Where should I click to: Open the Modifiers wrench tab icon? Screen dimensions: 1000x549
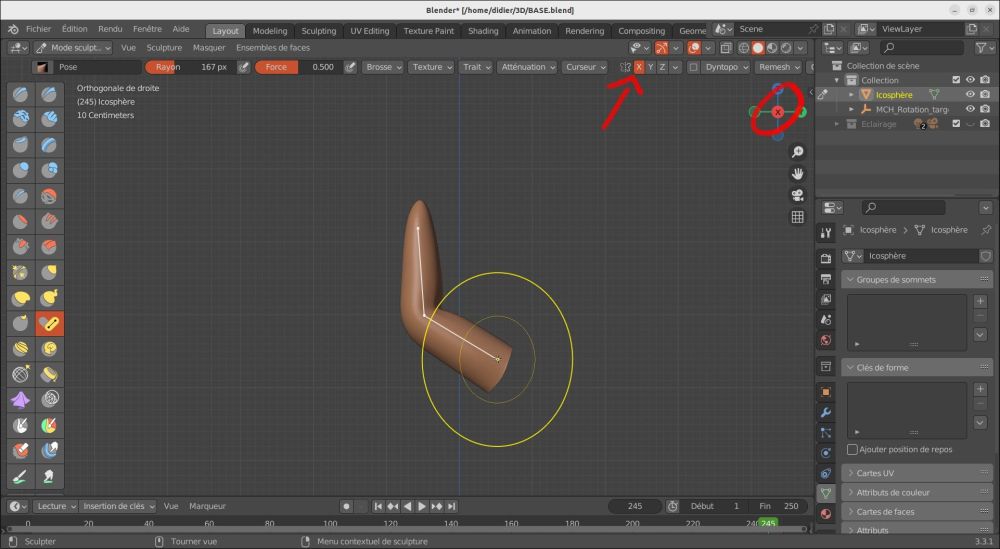pyautogui.click(x=826, y=413)
